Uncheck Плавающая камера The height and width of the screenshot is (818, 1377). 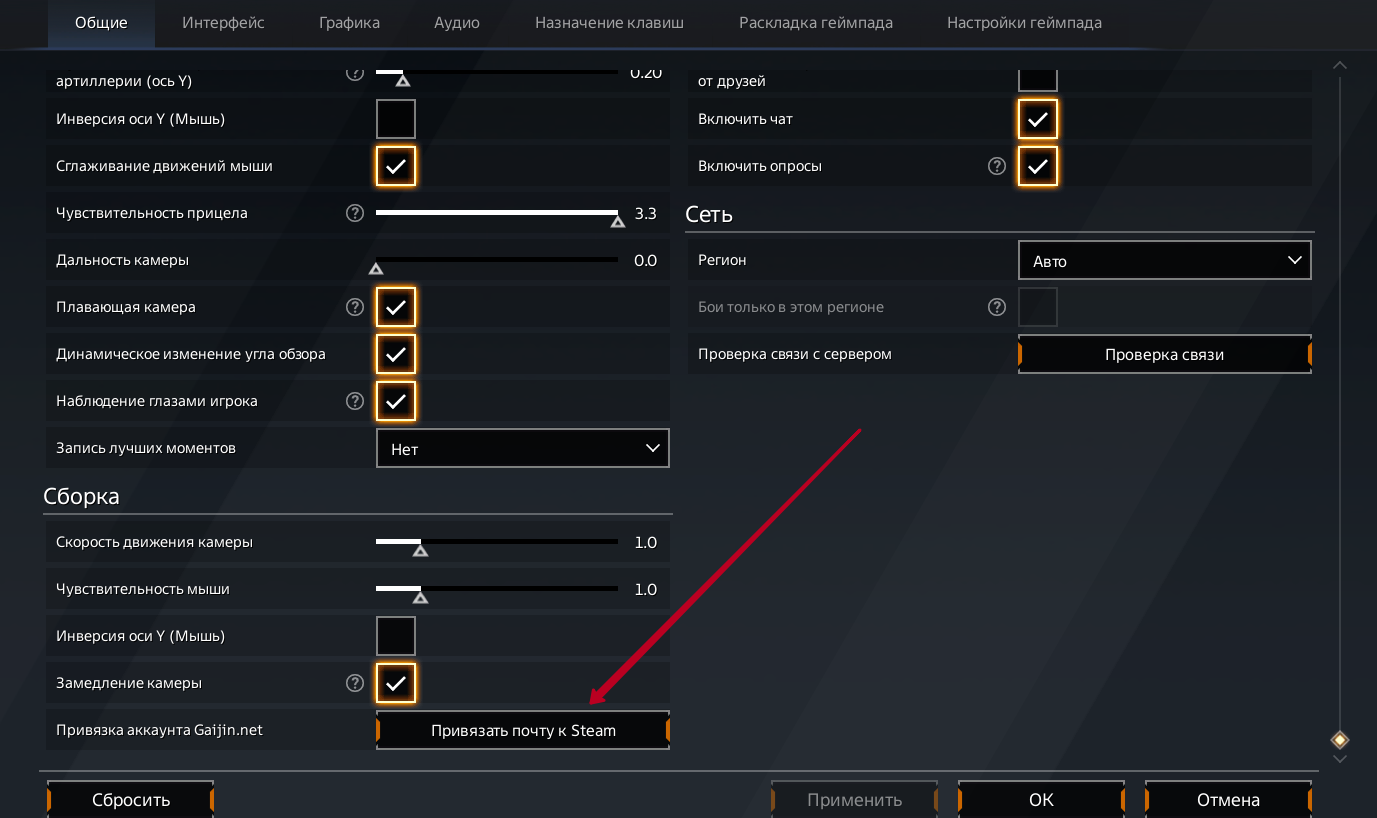click(396, 307)
